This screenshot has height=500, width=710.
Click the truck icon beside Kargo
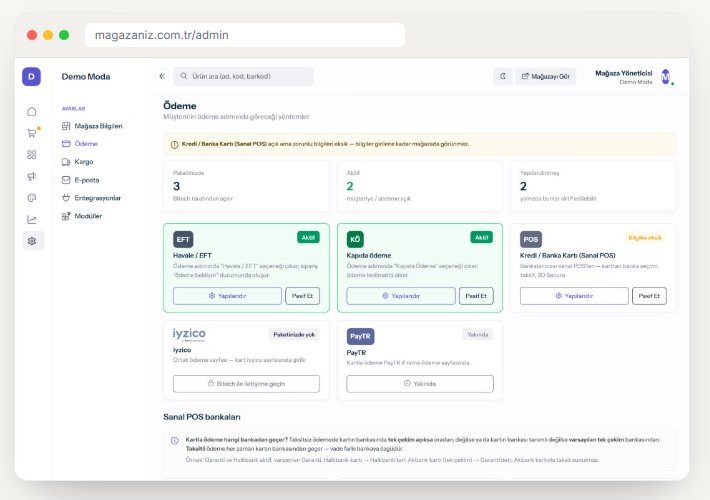pos(66,162)
